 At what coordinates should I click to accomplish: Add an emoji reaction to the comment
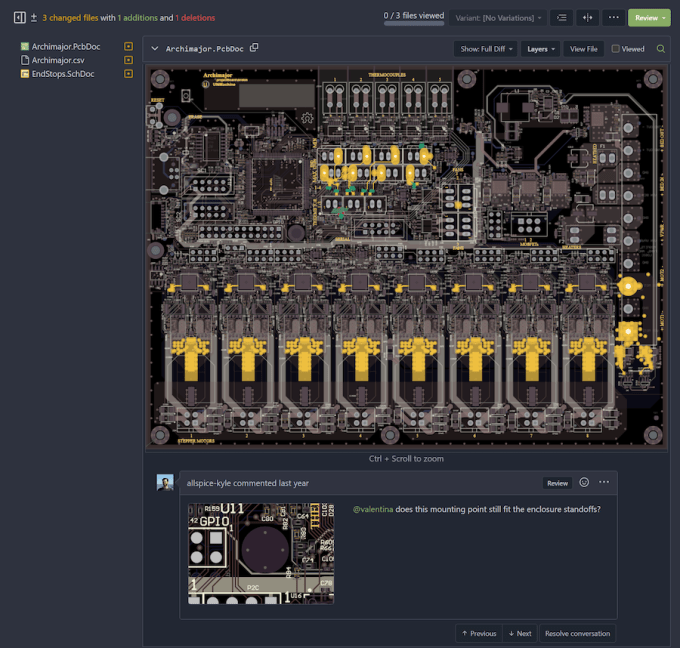pos(584,483)
